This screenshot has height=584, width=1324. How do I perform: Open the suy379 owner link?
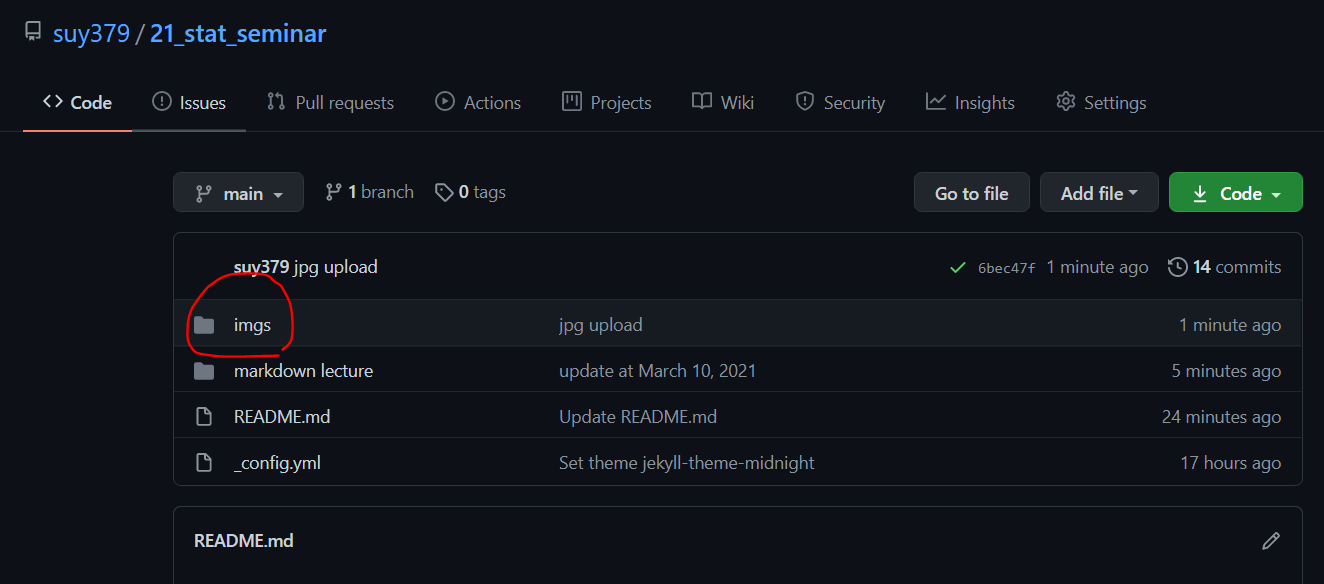(x=91, y=33)
